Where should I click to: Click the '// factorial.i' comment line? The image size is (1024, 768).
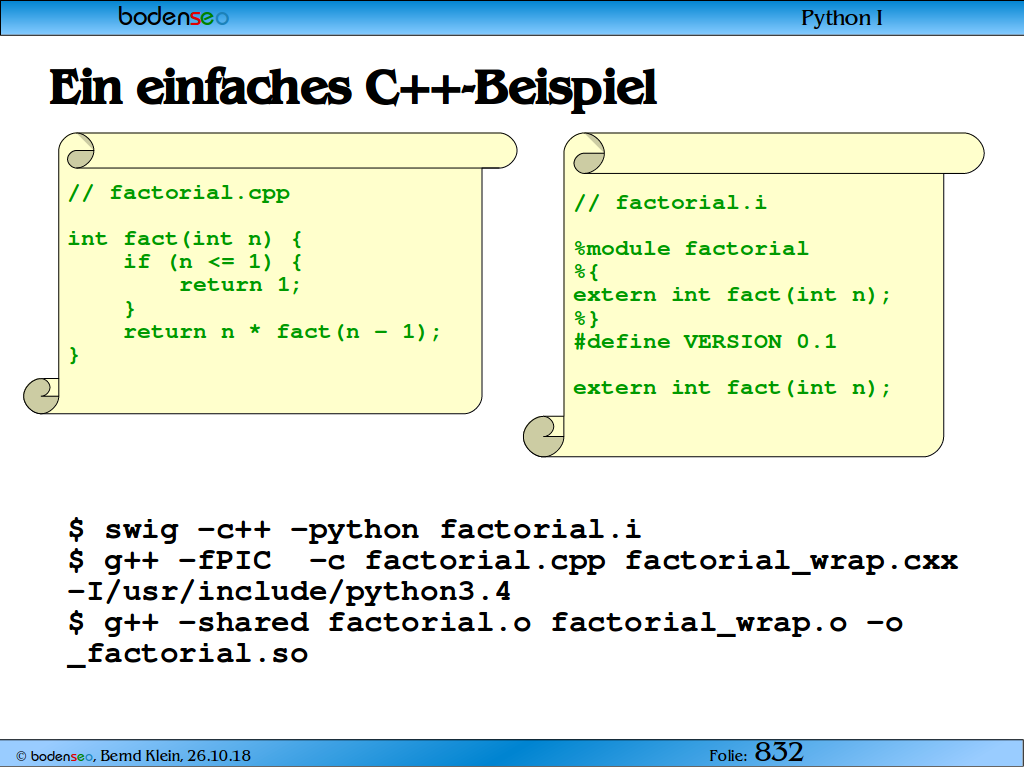pyautogui.click(x=670, y=203)
